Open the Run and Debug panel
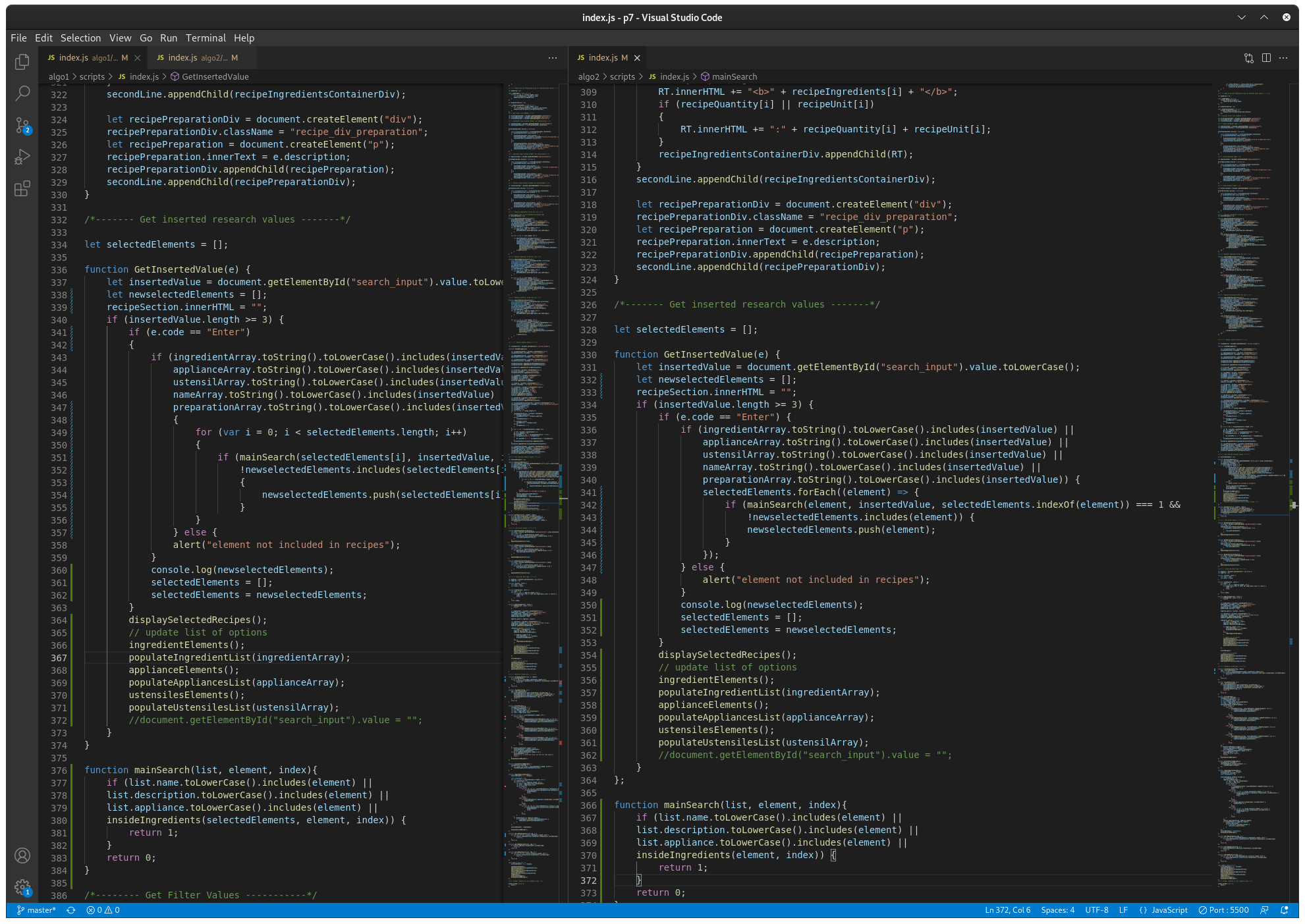Image resolution: width=1305 pixels, height=924 pixels. tap(22, 157)
